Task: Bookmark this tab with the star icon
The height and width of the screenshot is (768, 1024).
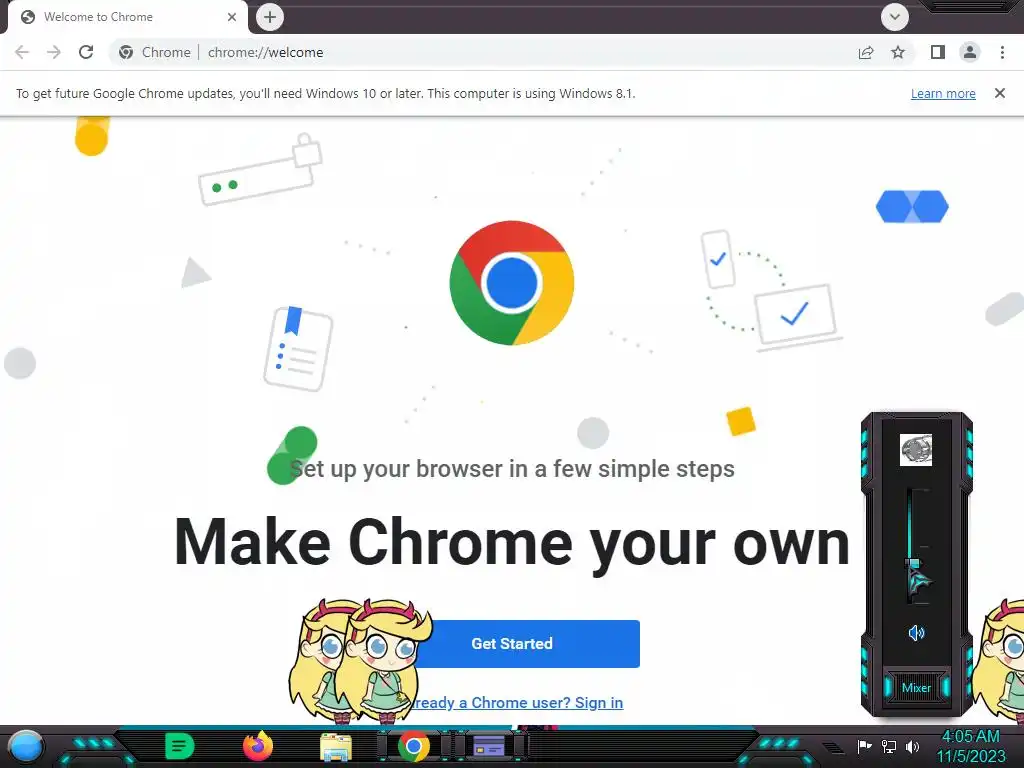Action: point(898,52)
